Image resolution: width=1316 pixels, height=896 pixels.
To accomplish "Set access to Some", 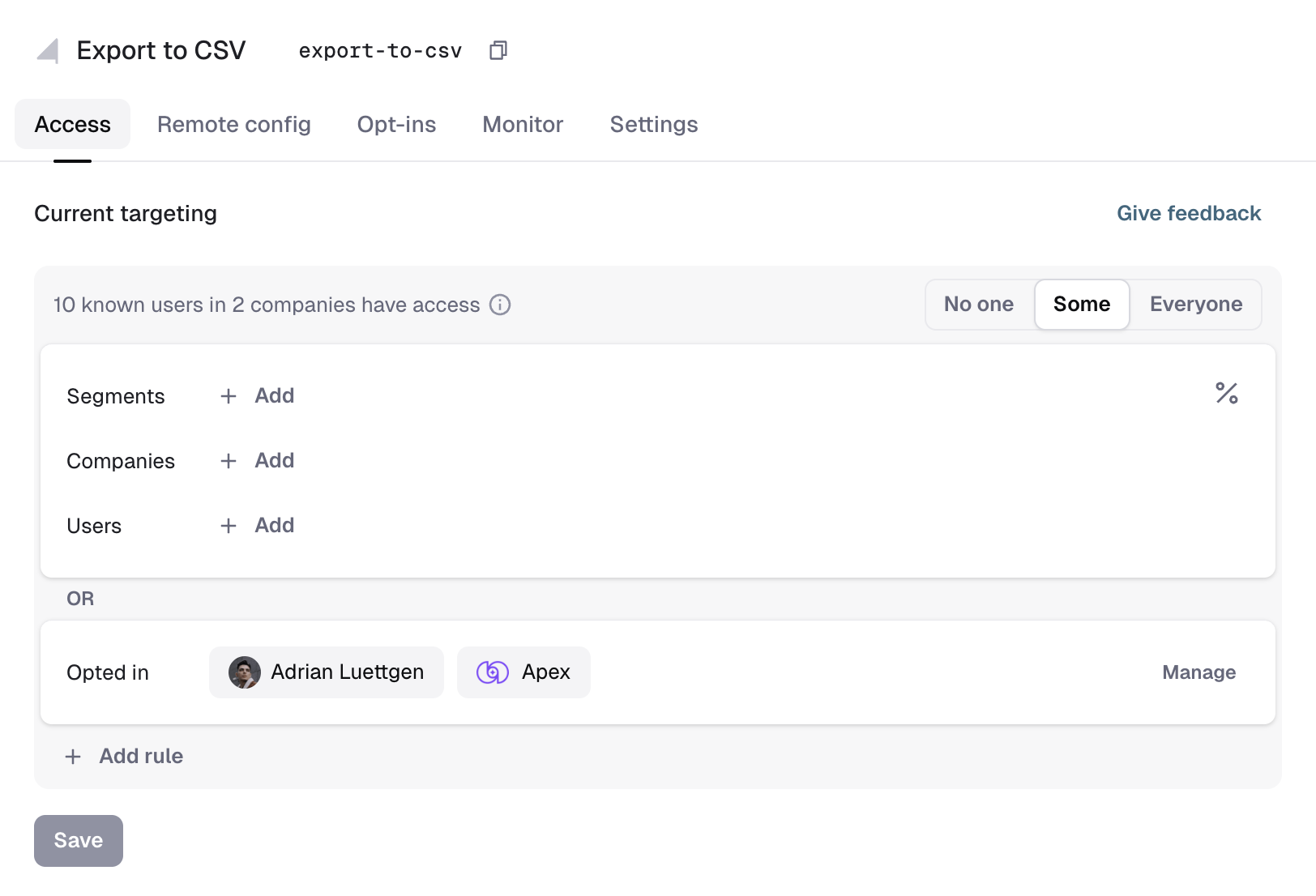I will (1082, 305).
